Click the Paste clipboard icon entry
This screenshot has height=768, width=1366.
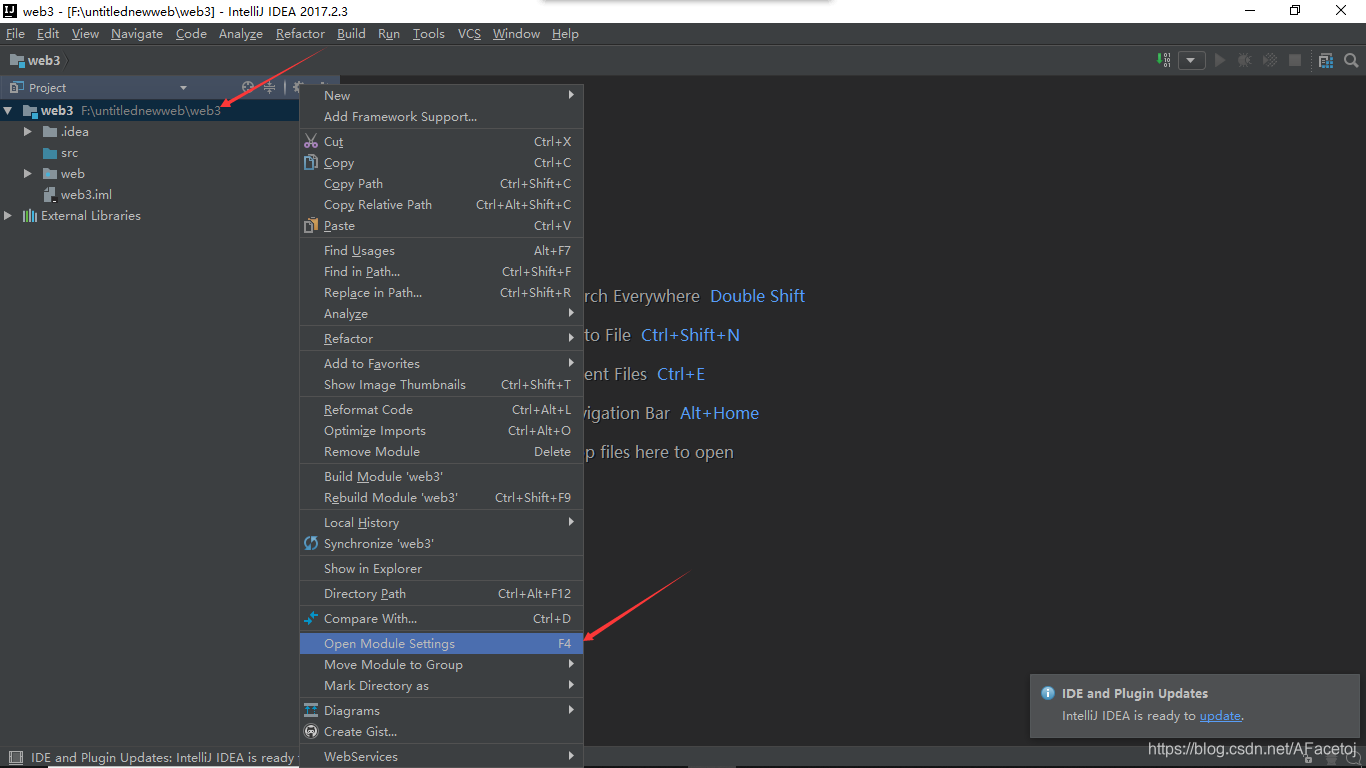point(441,226)
